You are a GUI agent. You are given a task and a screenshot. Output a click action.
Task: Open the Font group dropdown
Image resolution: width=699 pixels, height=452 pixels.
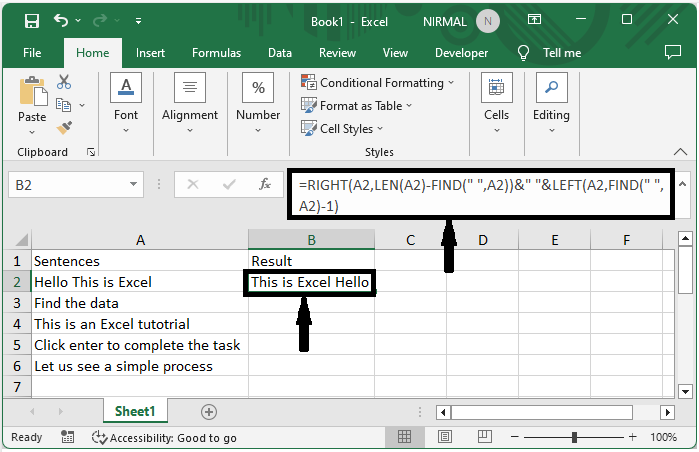[x=126, y=103]
